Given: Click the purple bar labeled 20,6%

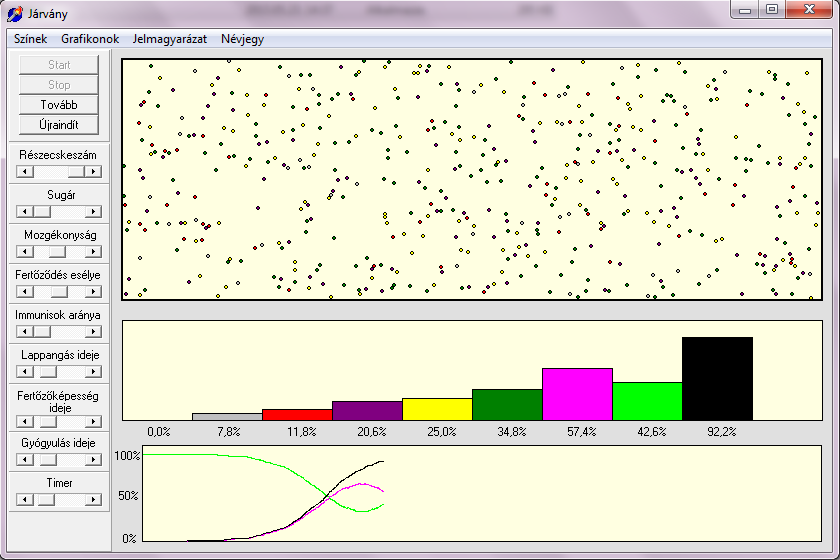Looking at the screenshot, I should click(368, 411).
